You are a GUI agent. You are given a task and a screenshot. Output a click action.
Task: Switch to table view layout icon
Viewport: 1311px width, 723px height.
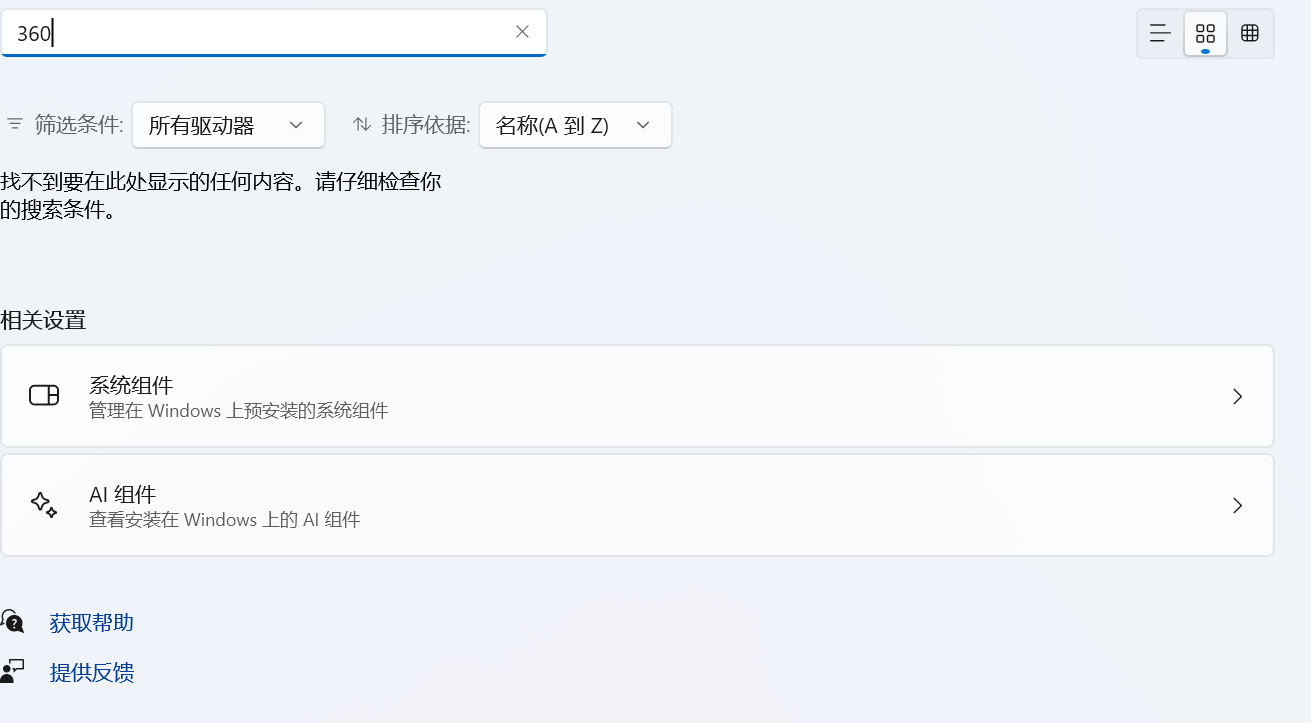[x=1249, y=33]
